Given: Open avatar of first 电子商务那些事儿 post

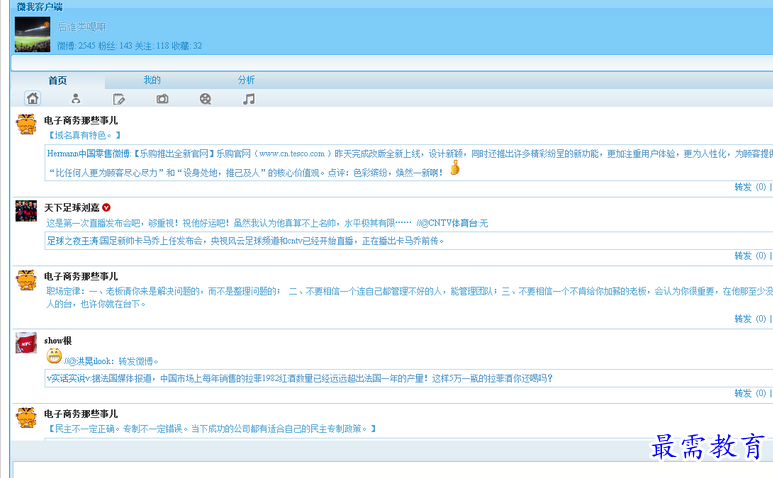Looking at the screenshot, I should pos(26,124).
